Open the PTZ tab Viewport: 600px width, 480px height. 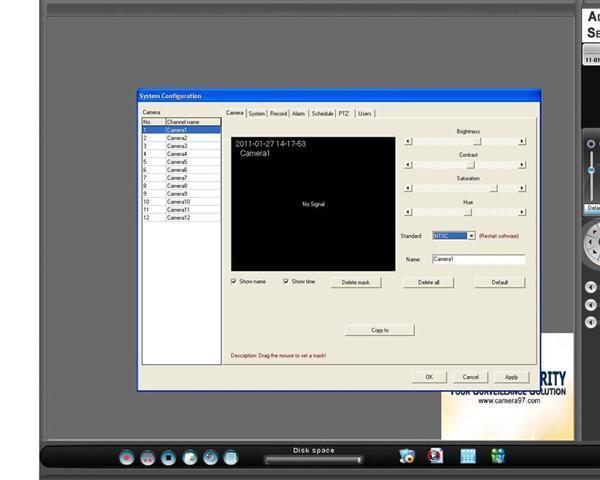[344, 114]
